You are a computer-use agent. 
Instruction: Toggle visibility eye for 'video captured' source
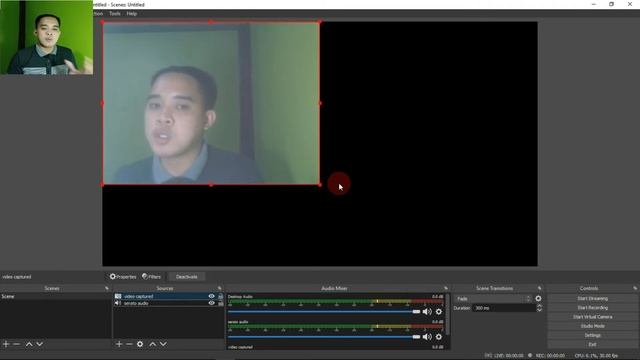211,296
